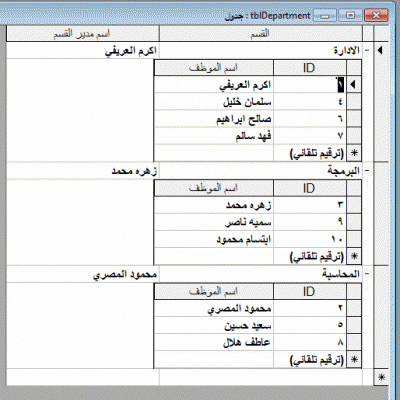Image resolution: width=400 pixels, height=400 pixels.
Task: Select the row selector for زهره محمد employee
Action: [x=354, y=205]
